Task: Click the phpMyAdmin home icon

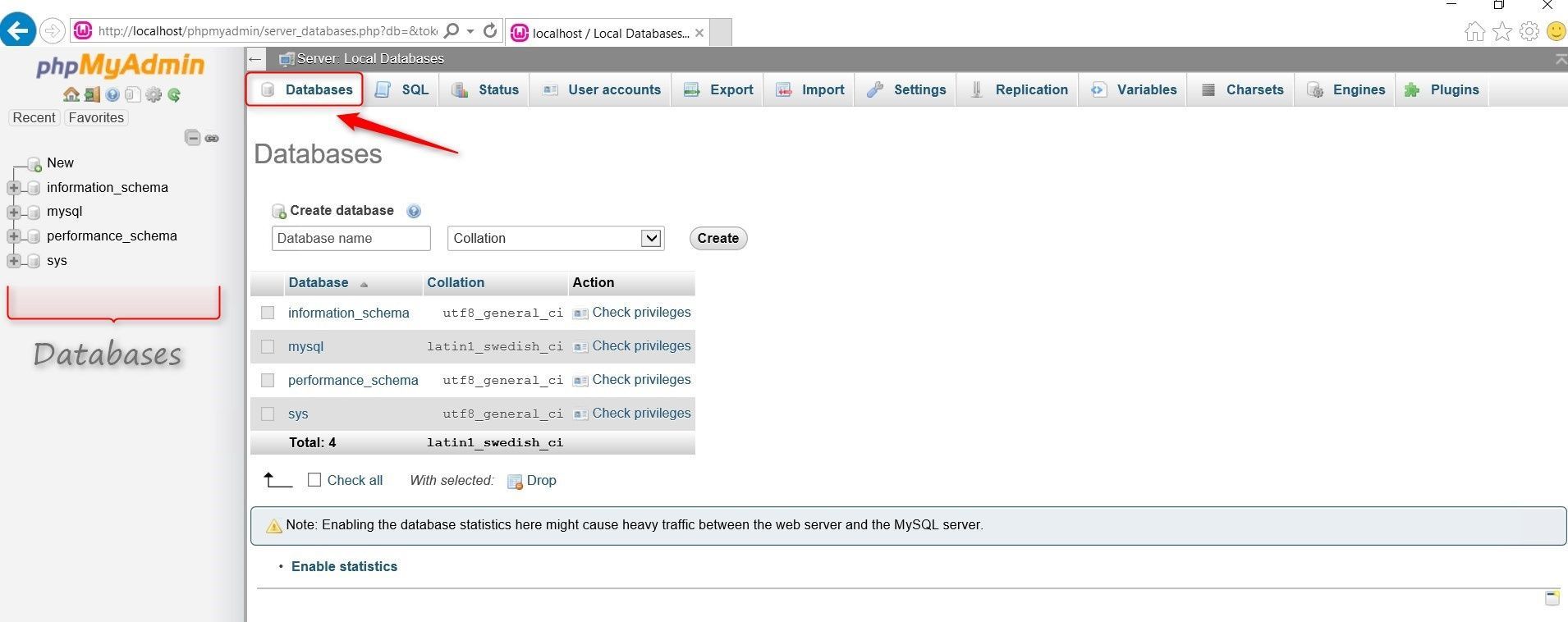Action: tap(71, 94)
